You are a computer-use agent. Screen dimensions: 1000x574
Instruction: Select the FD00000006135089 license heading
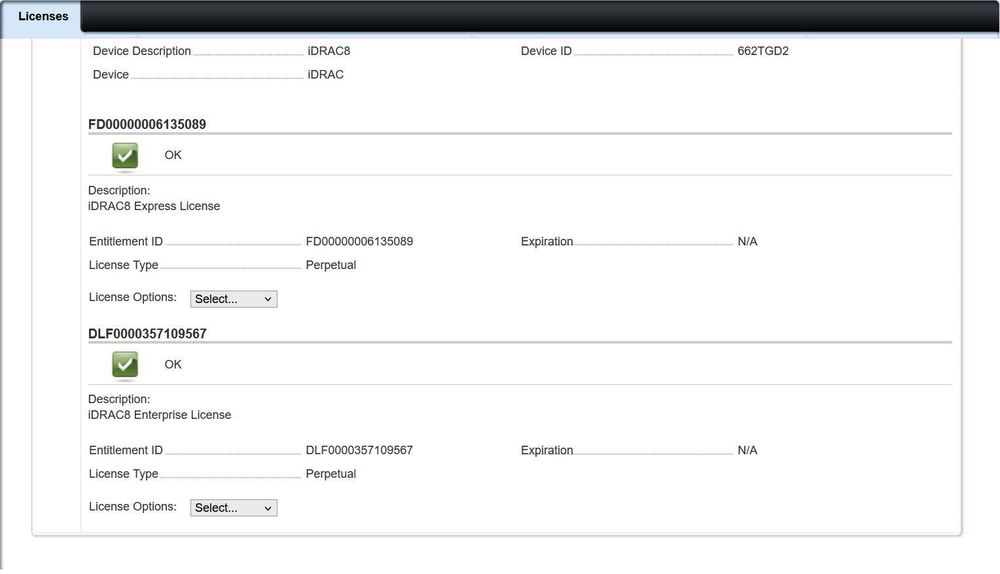[x=147, y=124]
